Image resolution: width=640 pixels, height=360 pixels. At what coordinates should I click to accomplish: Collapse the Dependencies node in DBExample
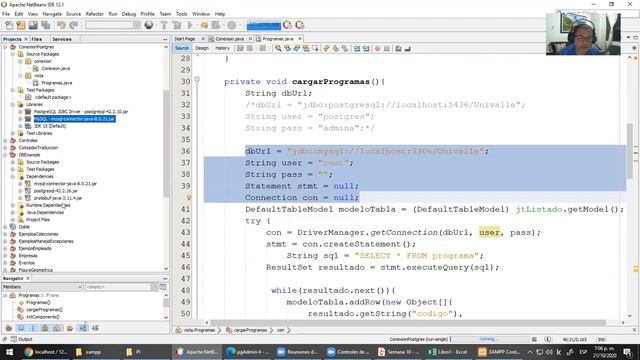tap(13, 176)
